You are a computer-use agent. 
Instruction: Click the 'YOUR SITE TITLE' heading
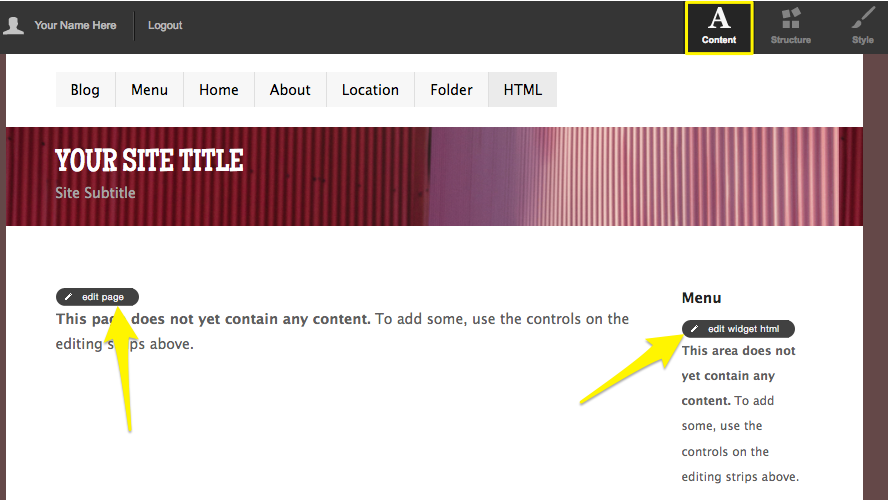(x=149, y=160)
